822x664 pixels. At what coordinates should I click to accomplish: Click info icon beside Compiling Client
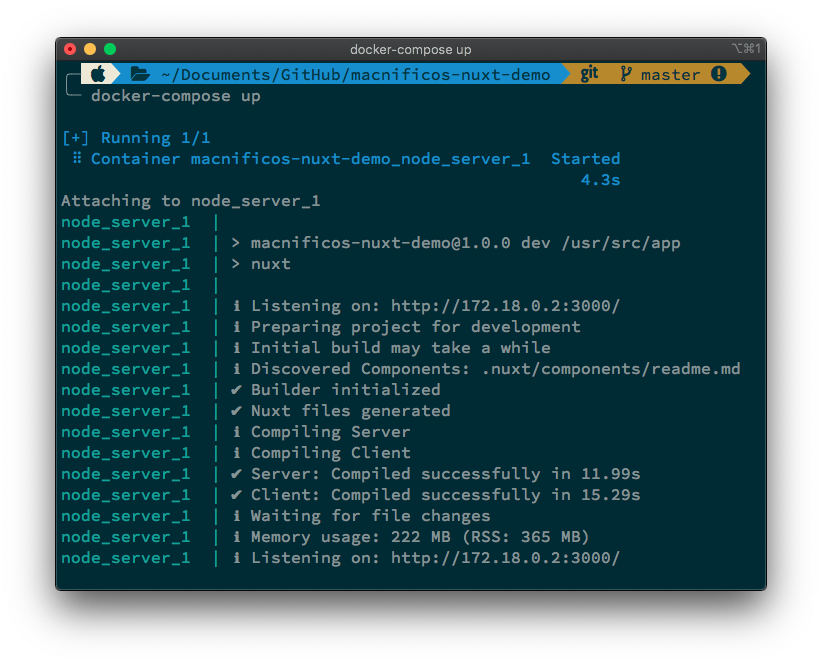tap(237, 453)
